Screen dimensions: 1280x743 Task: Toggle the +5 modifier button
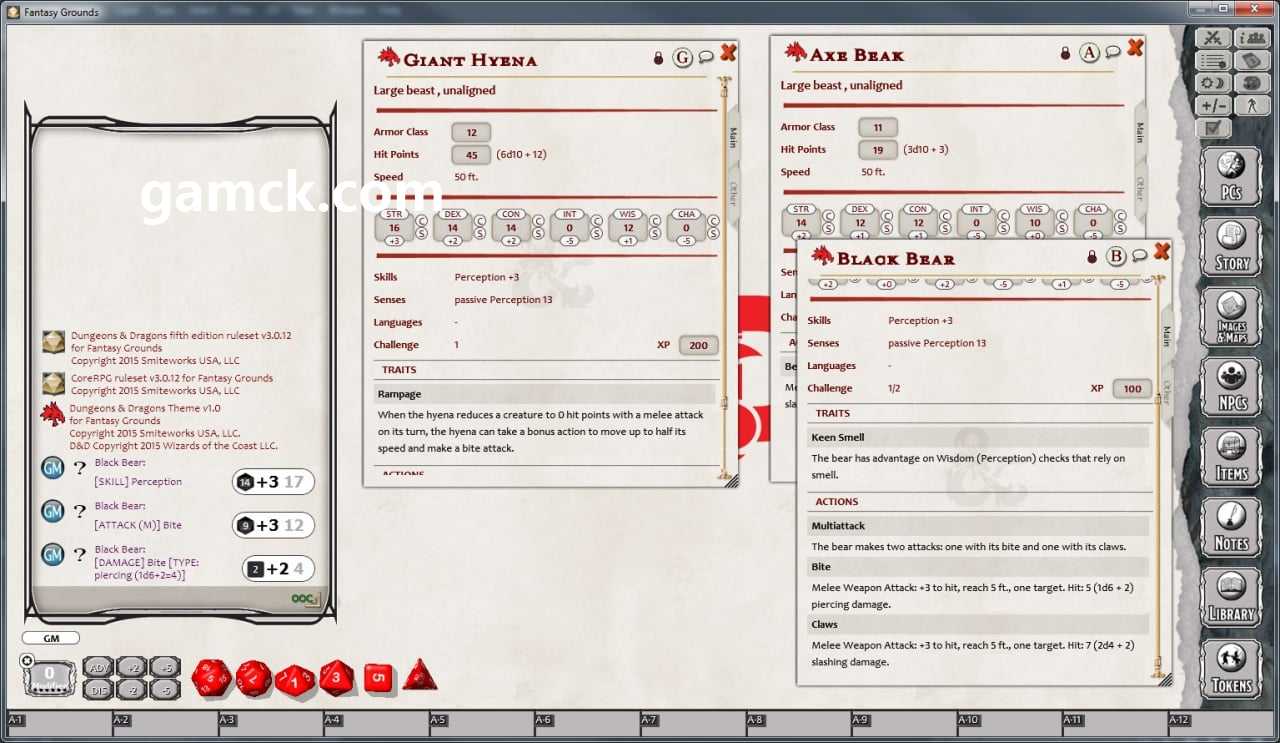point(166,668)
